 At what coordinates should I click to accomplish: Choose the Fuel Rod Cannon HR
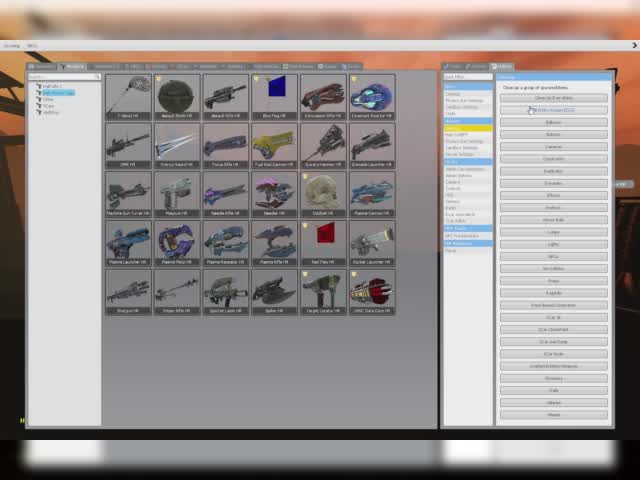[274, 146]
